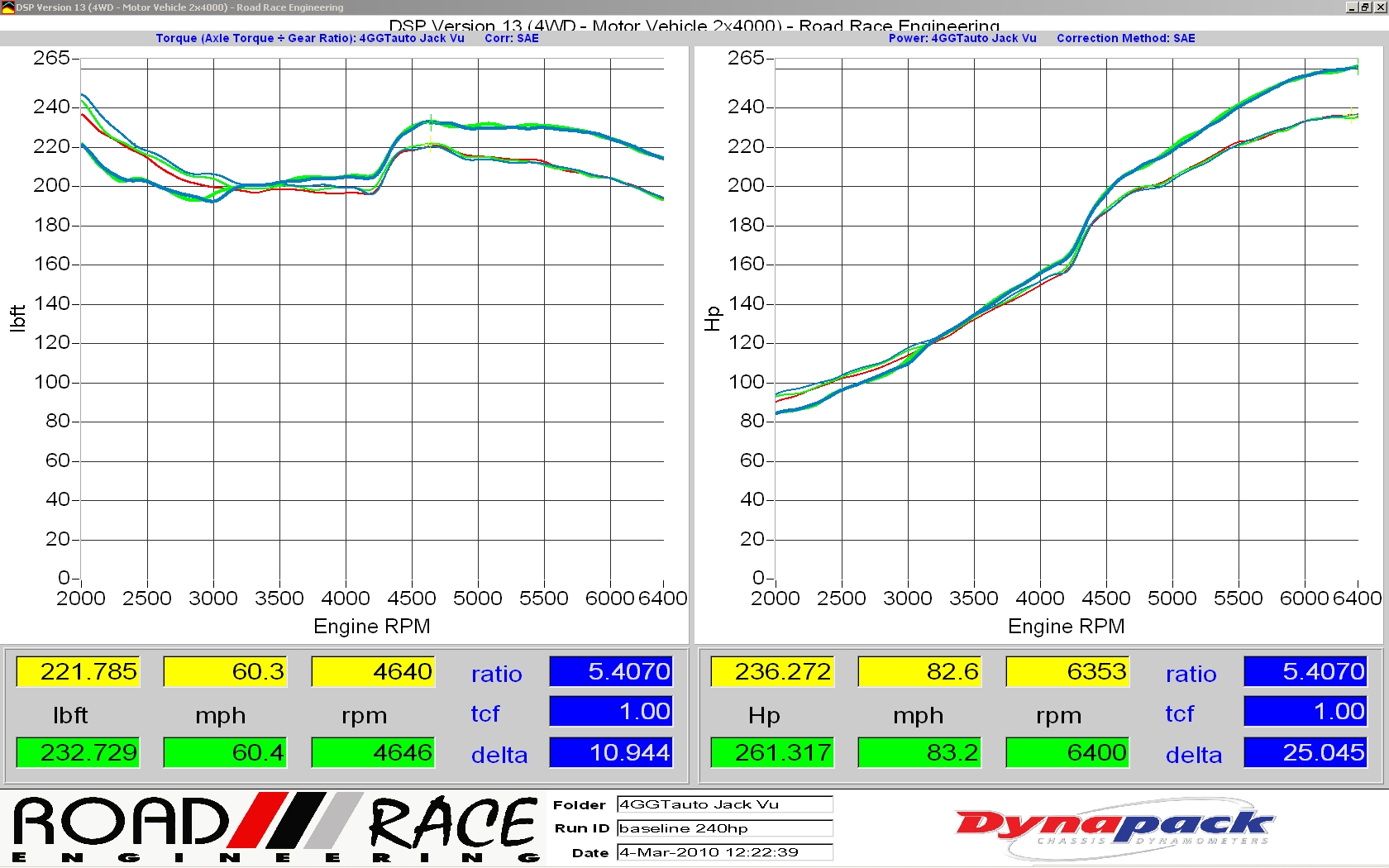Click the green 261.317 Hp power value

click(x=772, y=752)
